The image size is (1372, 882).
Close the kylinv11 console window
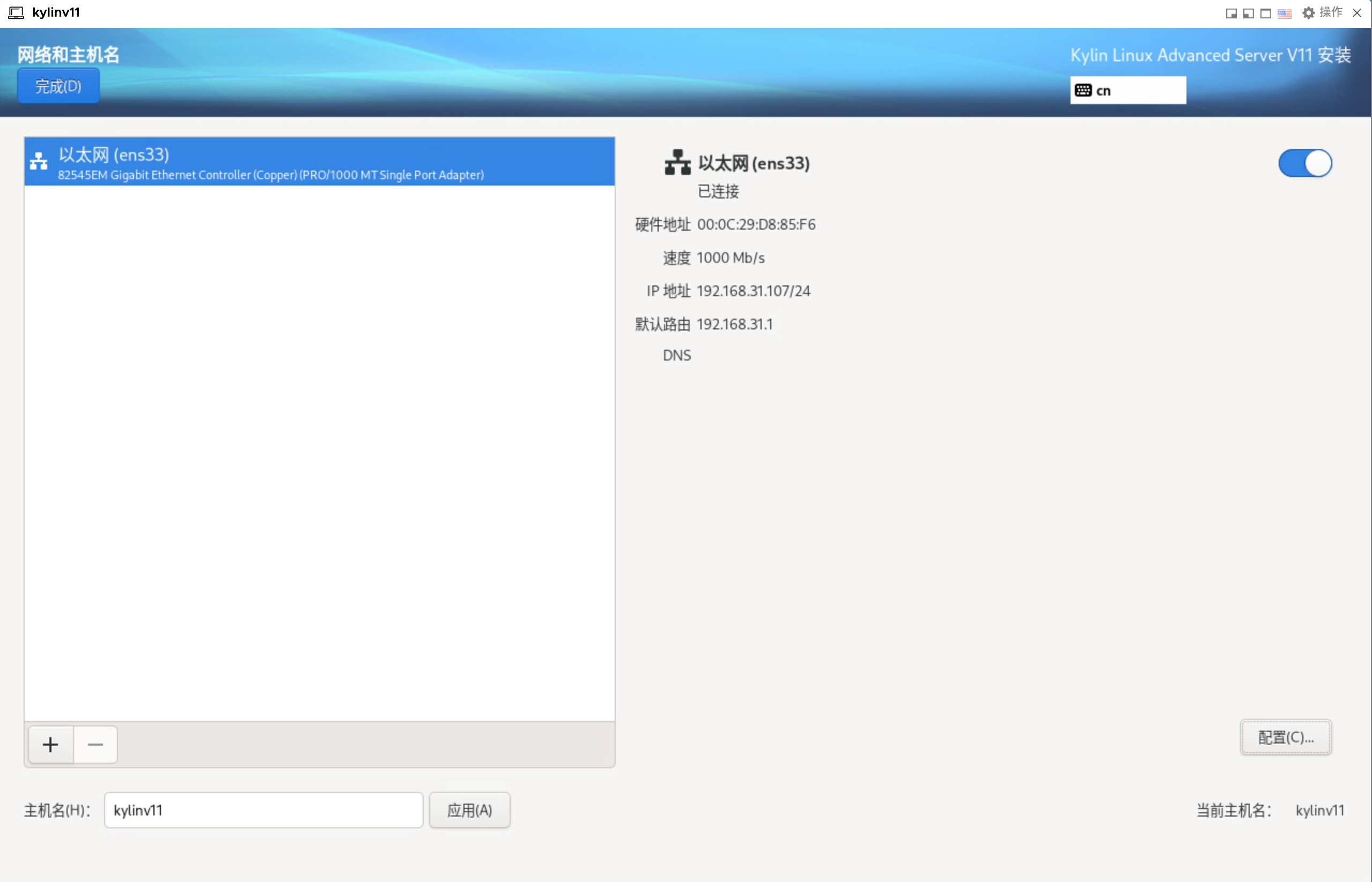[1357, 12]
